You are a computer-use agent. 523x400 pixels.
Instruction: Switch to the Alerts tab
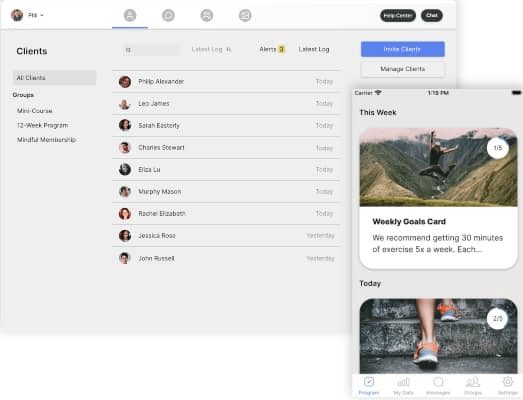[272, 49]
